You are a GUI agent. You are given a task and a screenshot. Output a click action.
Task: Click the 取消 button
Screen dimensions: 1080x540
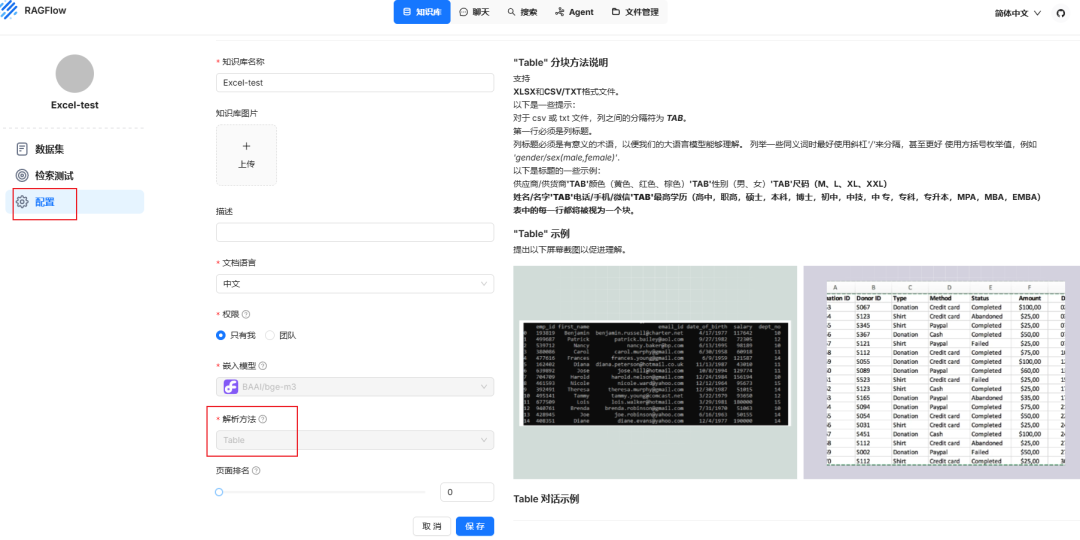[x=432, y=526]
